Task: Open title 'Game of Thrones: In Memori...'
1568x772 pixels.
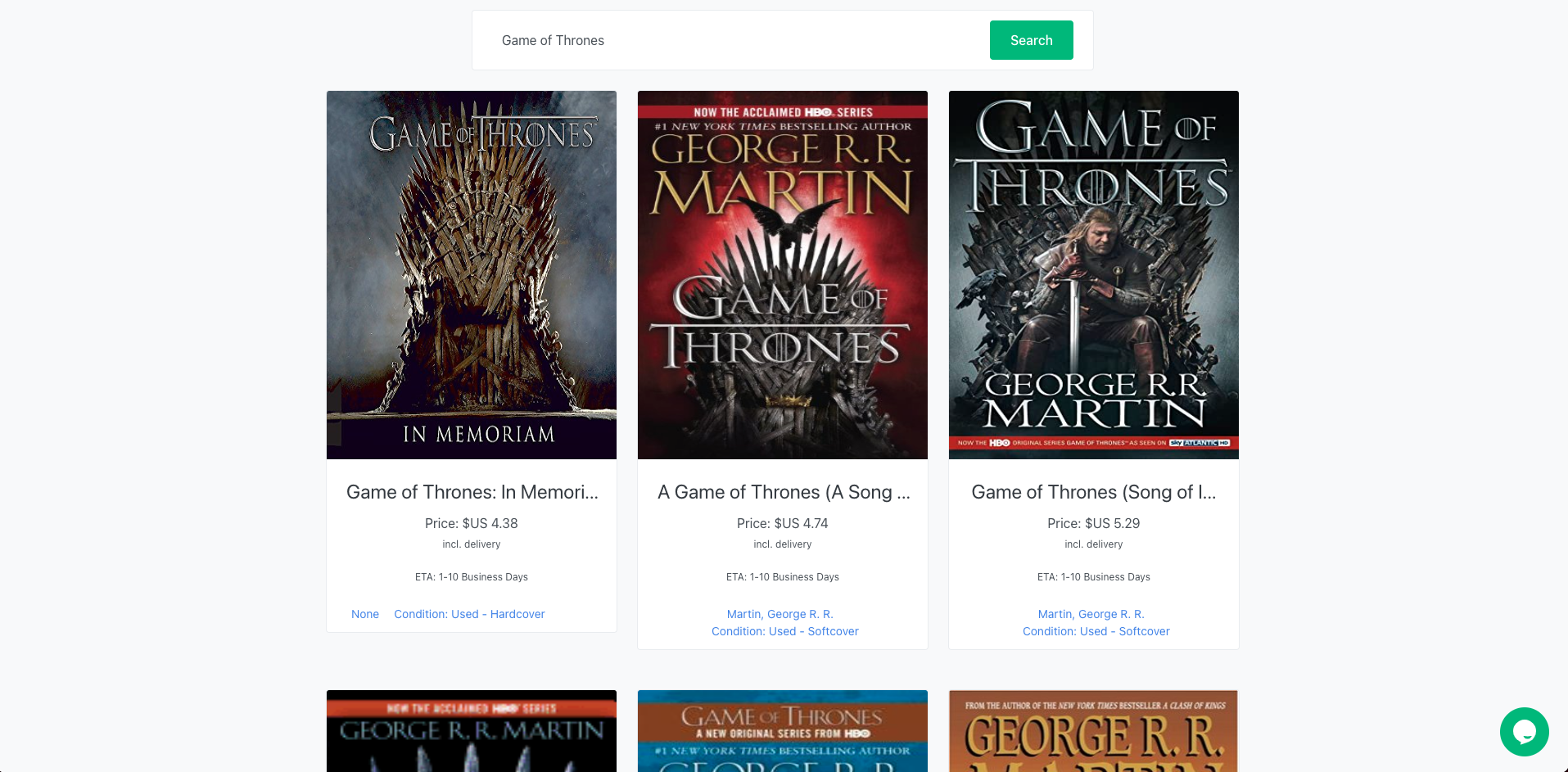Action: [x=472, y=492]
